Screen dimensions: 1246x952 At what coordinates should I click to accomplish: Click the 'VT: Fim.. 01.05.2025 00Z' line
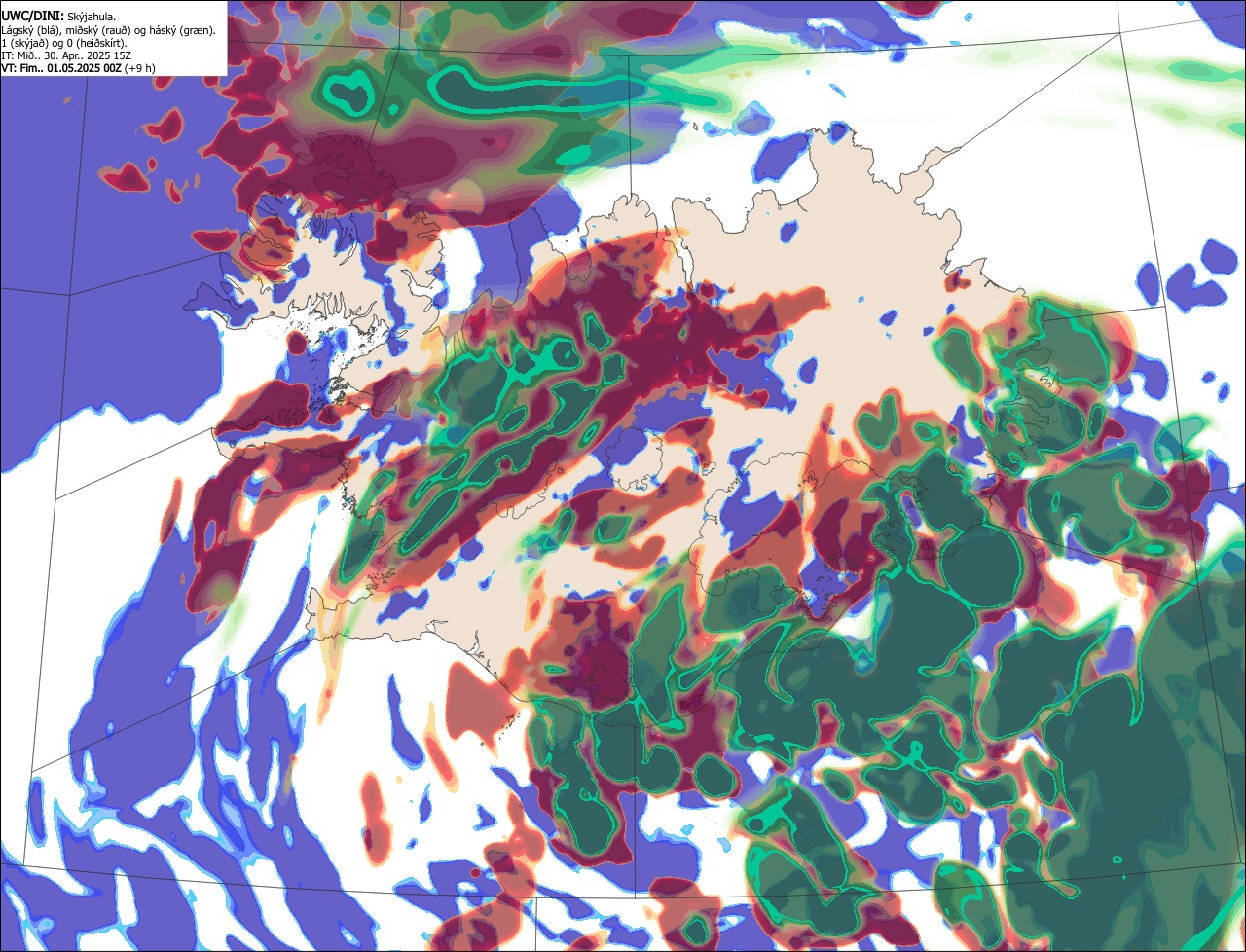tap(78, 68)
